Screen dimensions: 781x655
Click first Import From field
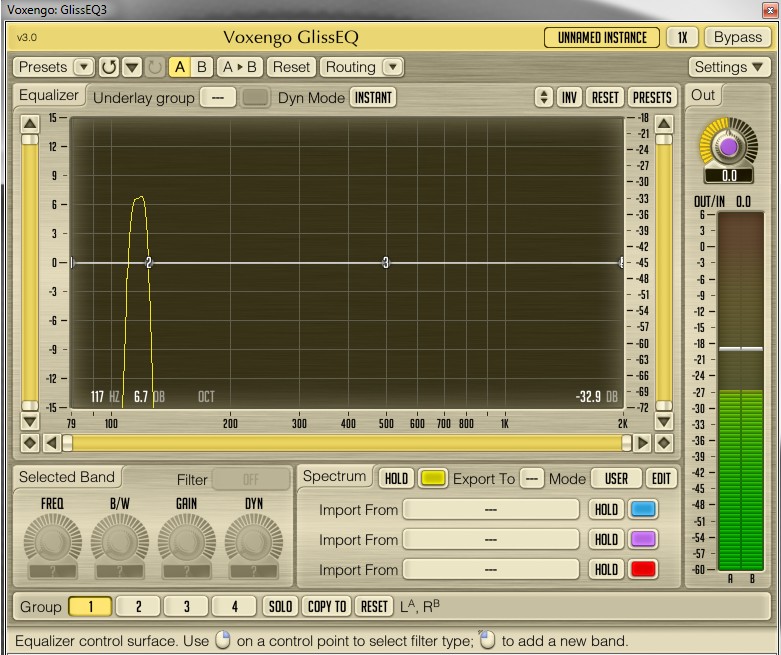[491, 510]
